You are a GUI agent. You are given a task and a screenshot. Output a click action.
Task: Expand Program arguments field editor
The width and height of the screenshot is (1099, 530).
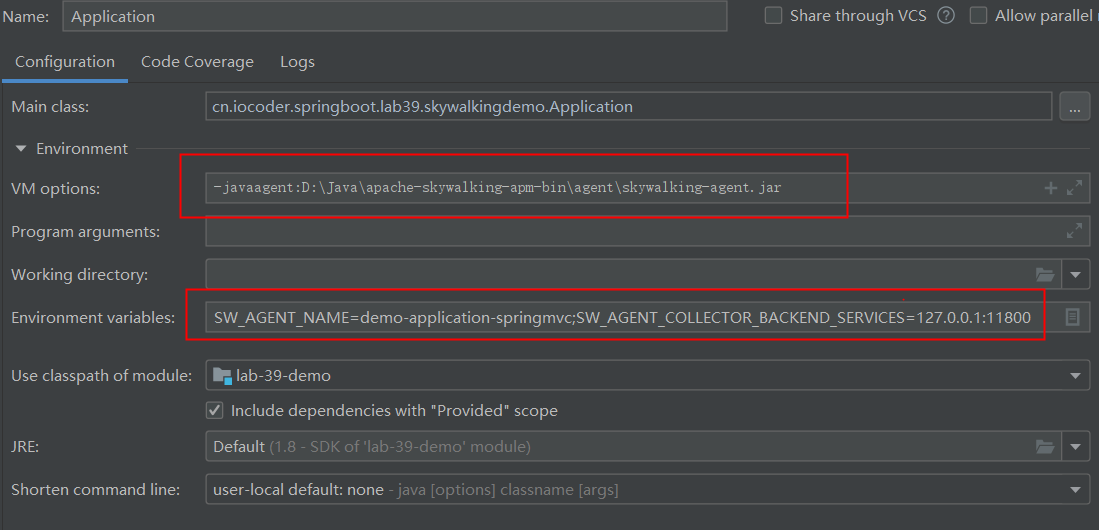1074,231
